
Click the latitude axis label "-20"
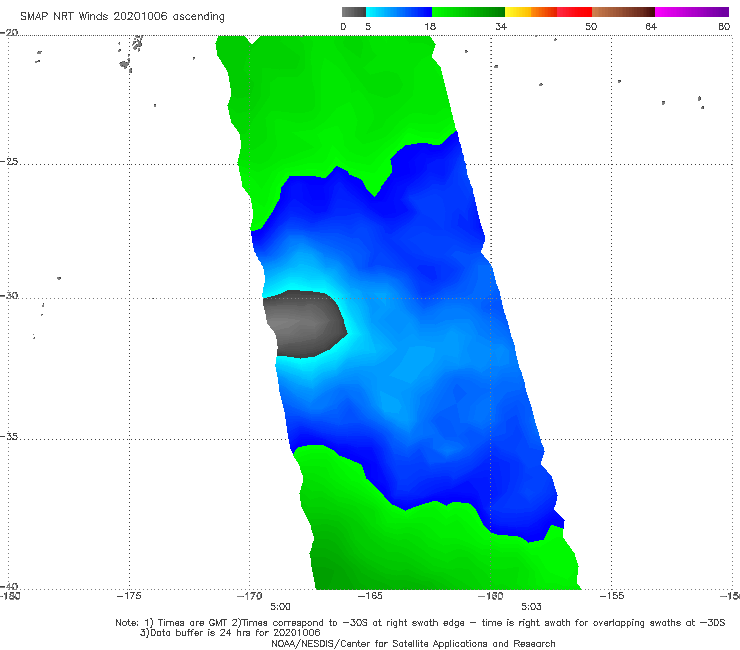click(x=9, y=32)
